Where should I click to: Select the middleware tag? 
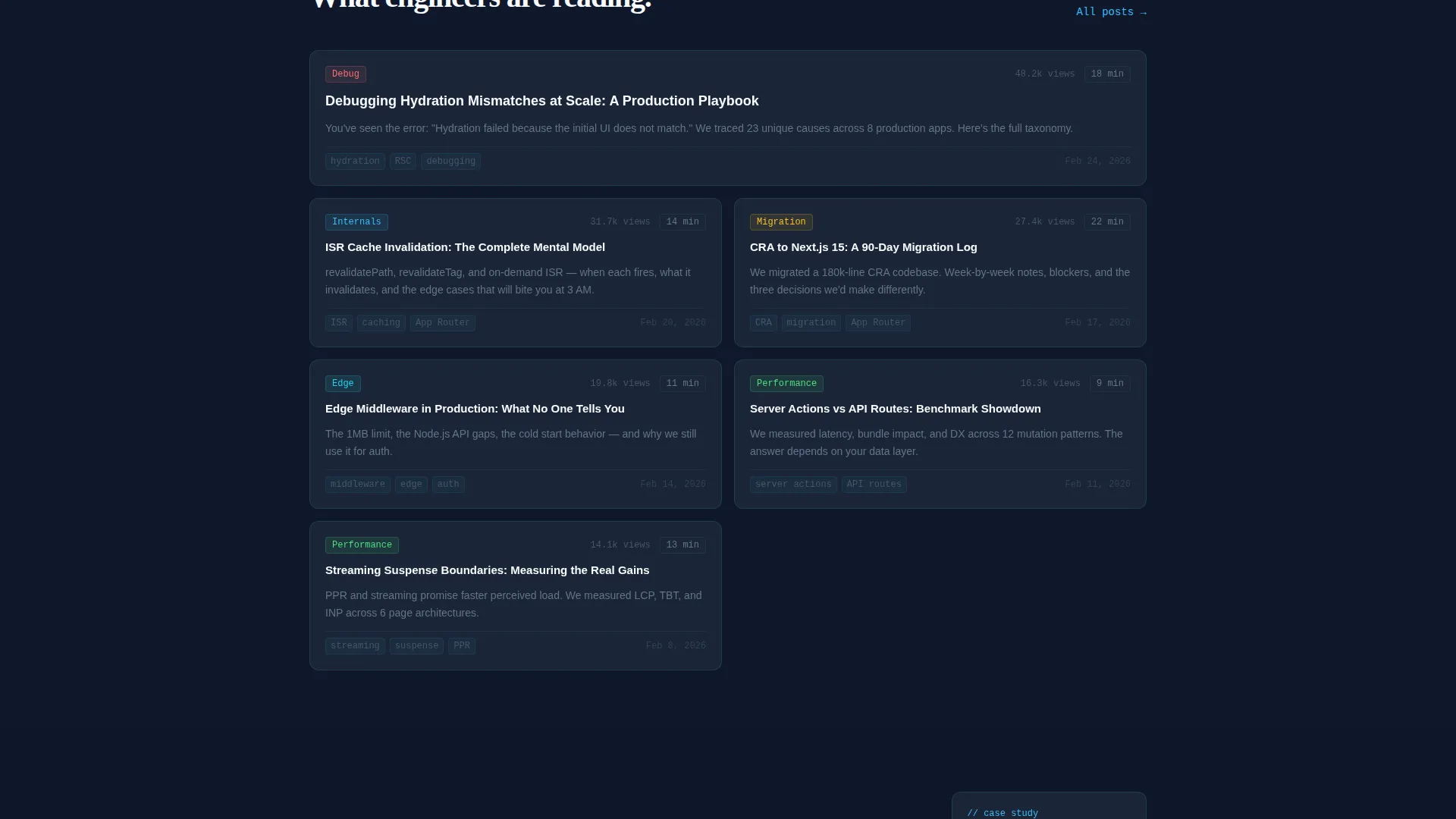click(358, 485)
